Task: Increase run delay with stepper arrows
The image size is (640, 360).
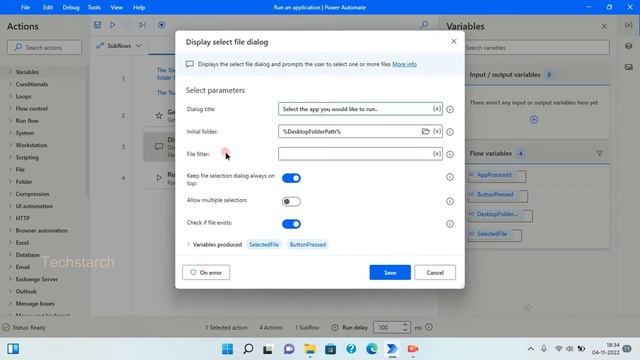Action: 405,325
